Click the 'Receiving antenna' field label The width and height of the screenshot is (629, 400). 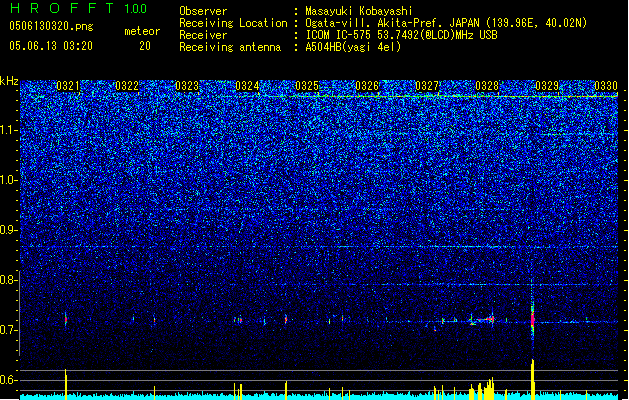pos(230,47)
